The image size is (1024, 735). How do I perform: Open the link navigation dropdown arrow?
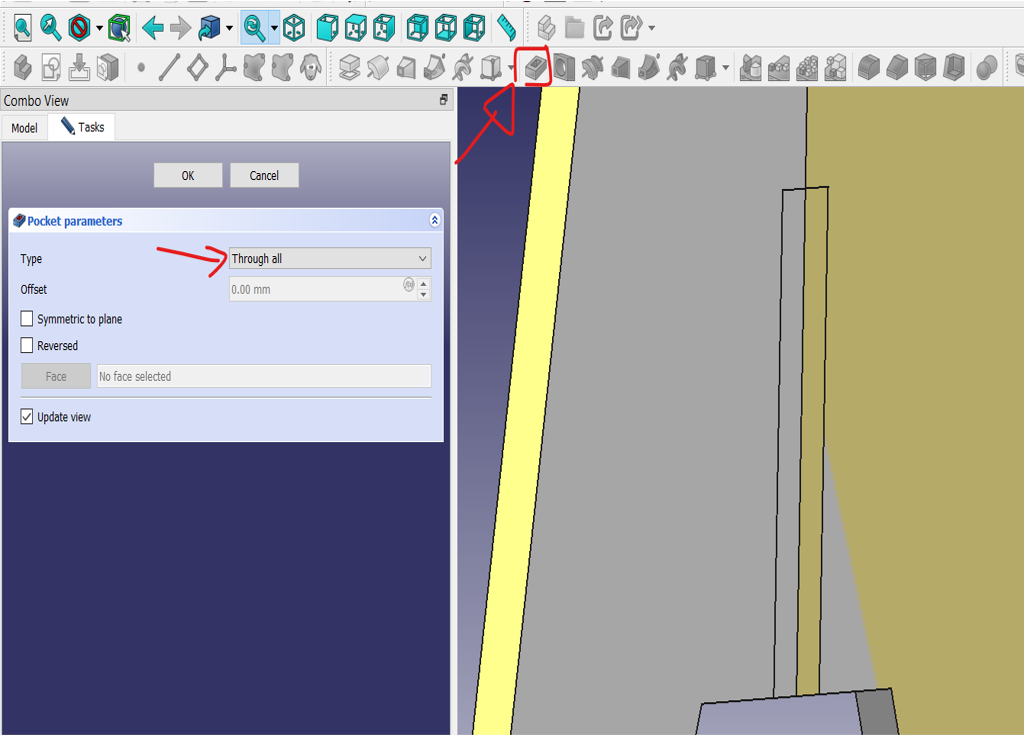229,28
